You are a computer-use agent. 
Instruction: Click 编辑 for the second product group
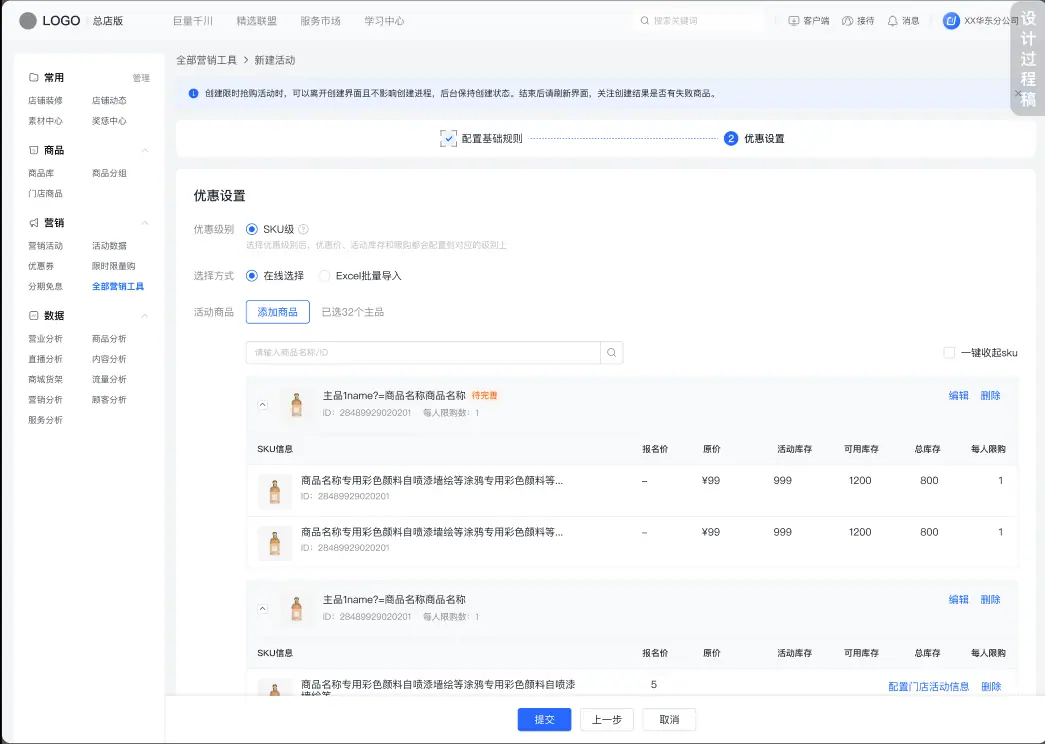[x=958, y=599]
